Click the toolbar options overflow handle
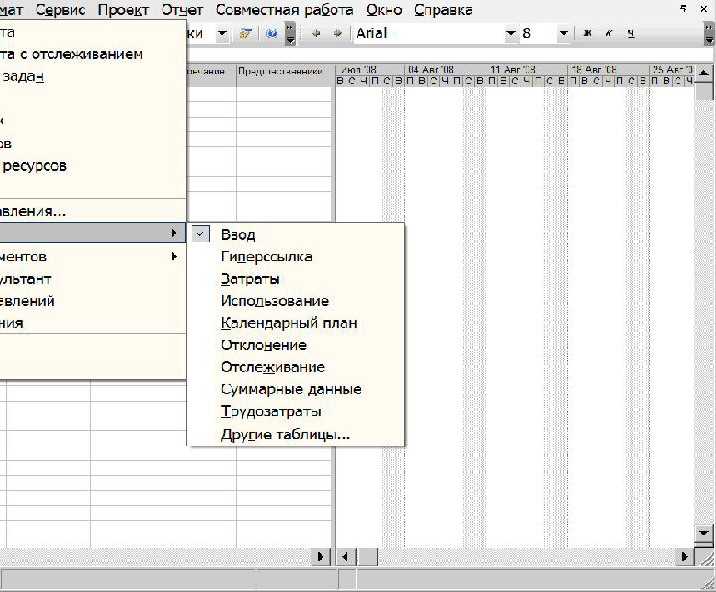This screenshot has width=716, height=592. pyautogui.click(x=290, y=34)
